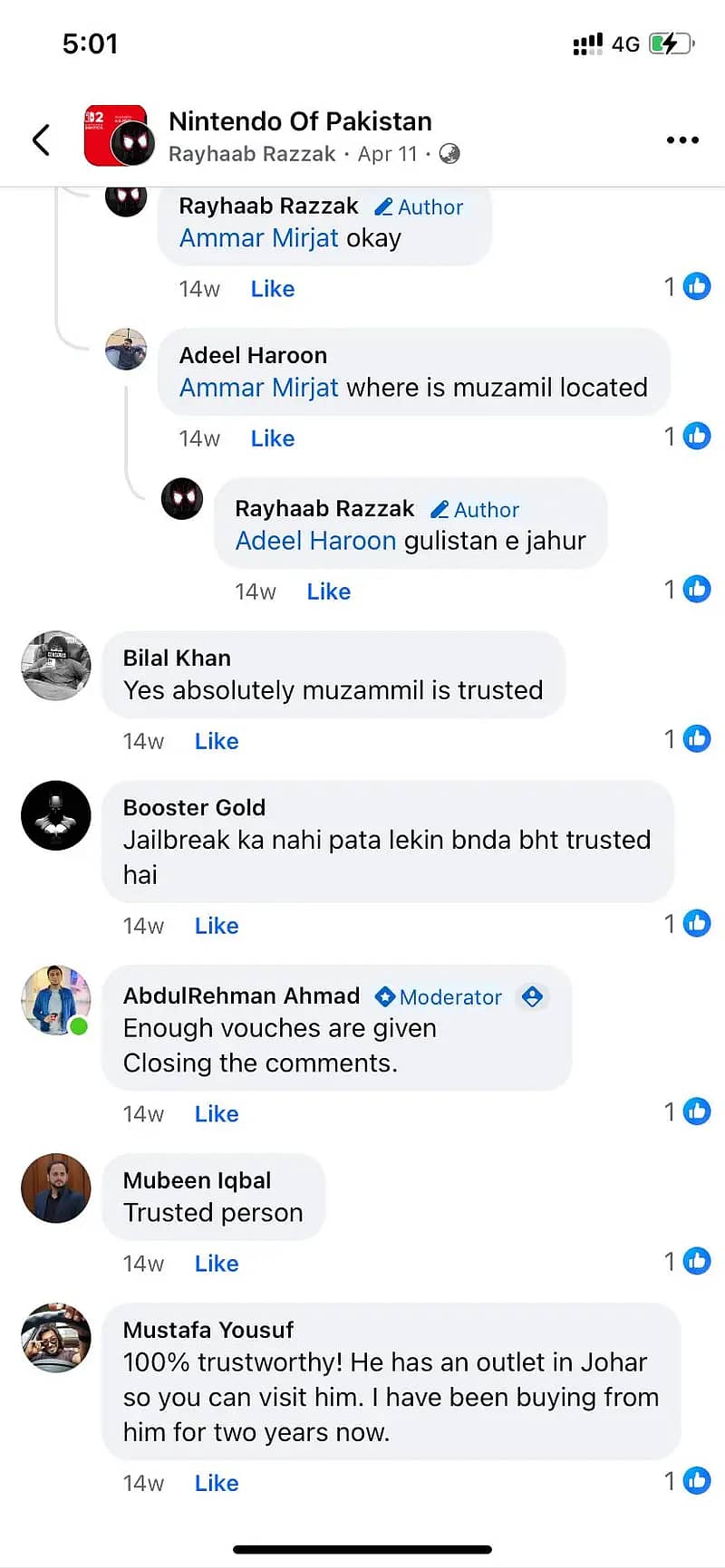Like Bilal Khan's comment
This screenshot has height=1568, width=725.
pos(217,742)
